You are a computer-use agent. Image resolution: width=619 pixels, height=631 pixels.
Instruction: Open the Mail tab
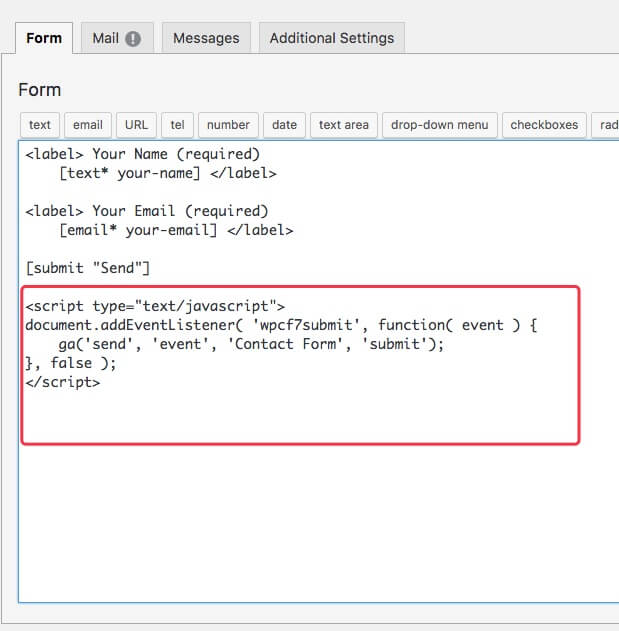pyautogui.click(x=107, y=38)
